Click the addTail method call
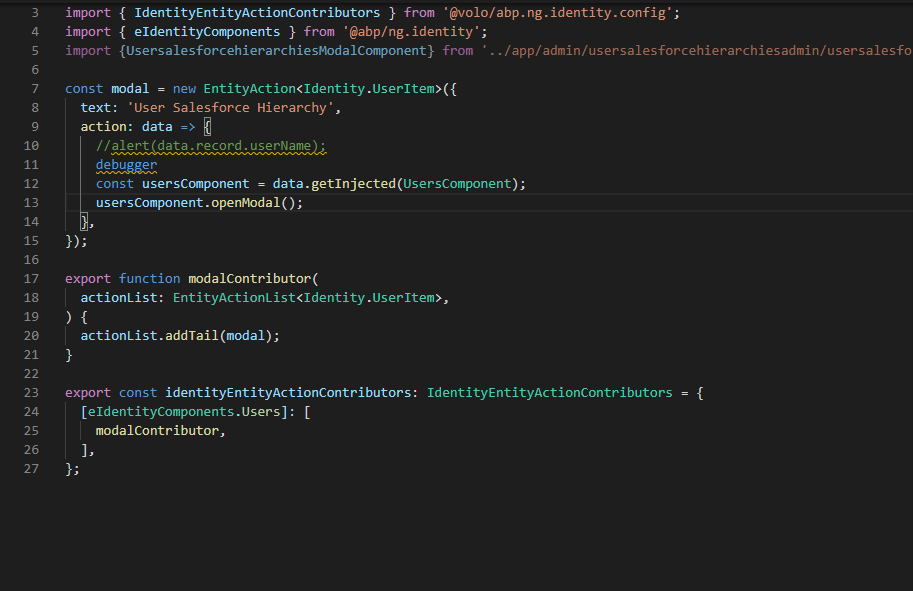 192,336
